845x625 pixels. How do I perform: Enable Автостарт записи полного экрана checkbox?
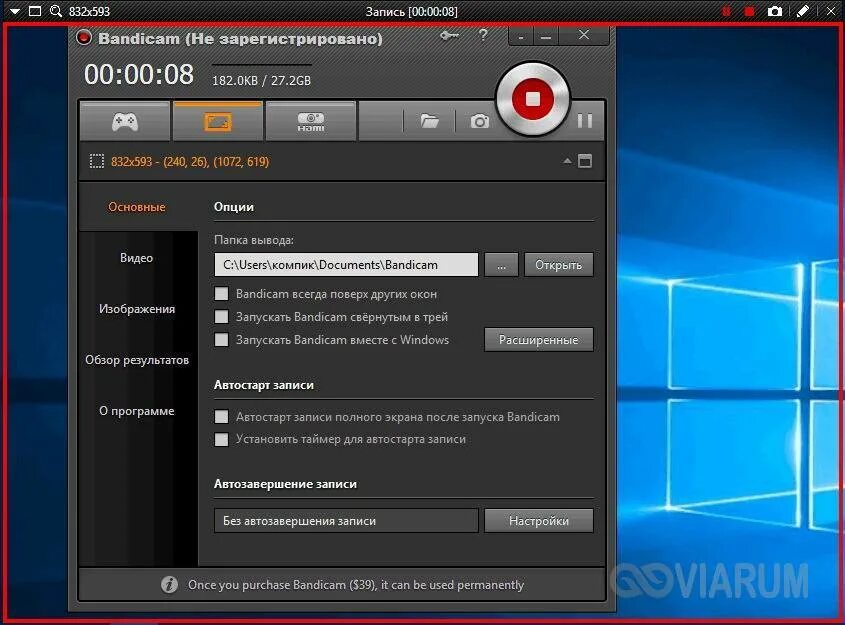click(221, 416)
